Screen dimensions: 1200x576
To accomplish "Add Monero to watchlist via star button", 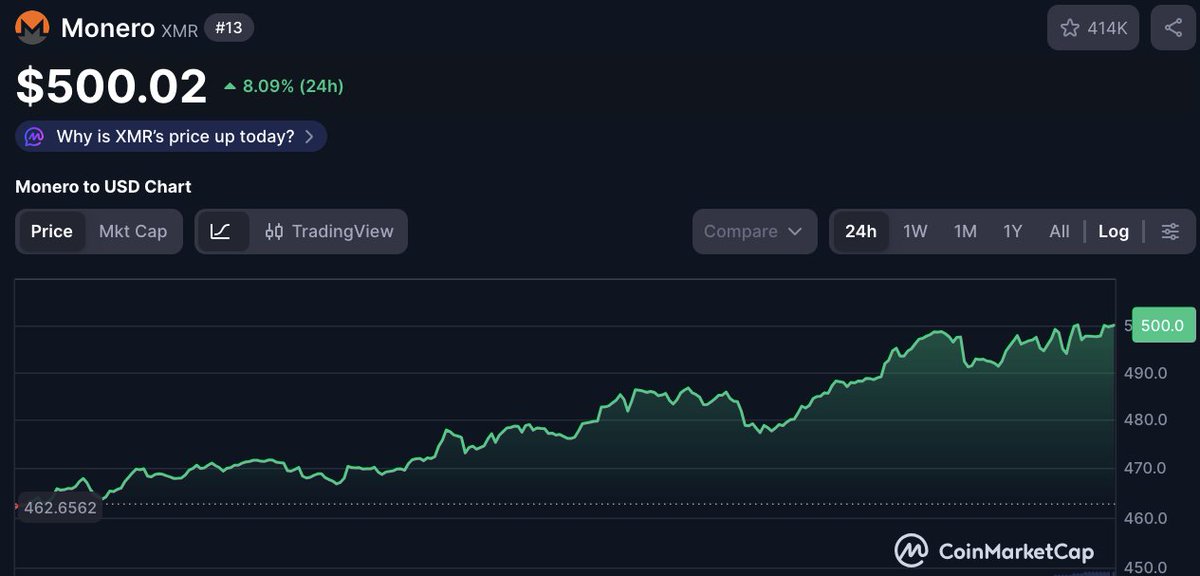I will click(x=1093, y=28).
